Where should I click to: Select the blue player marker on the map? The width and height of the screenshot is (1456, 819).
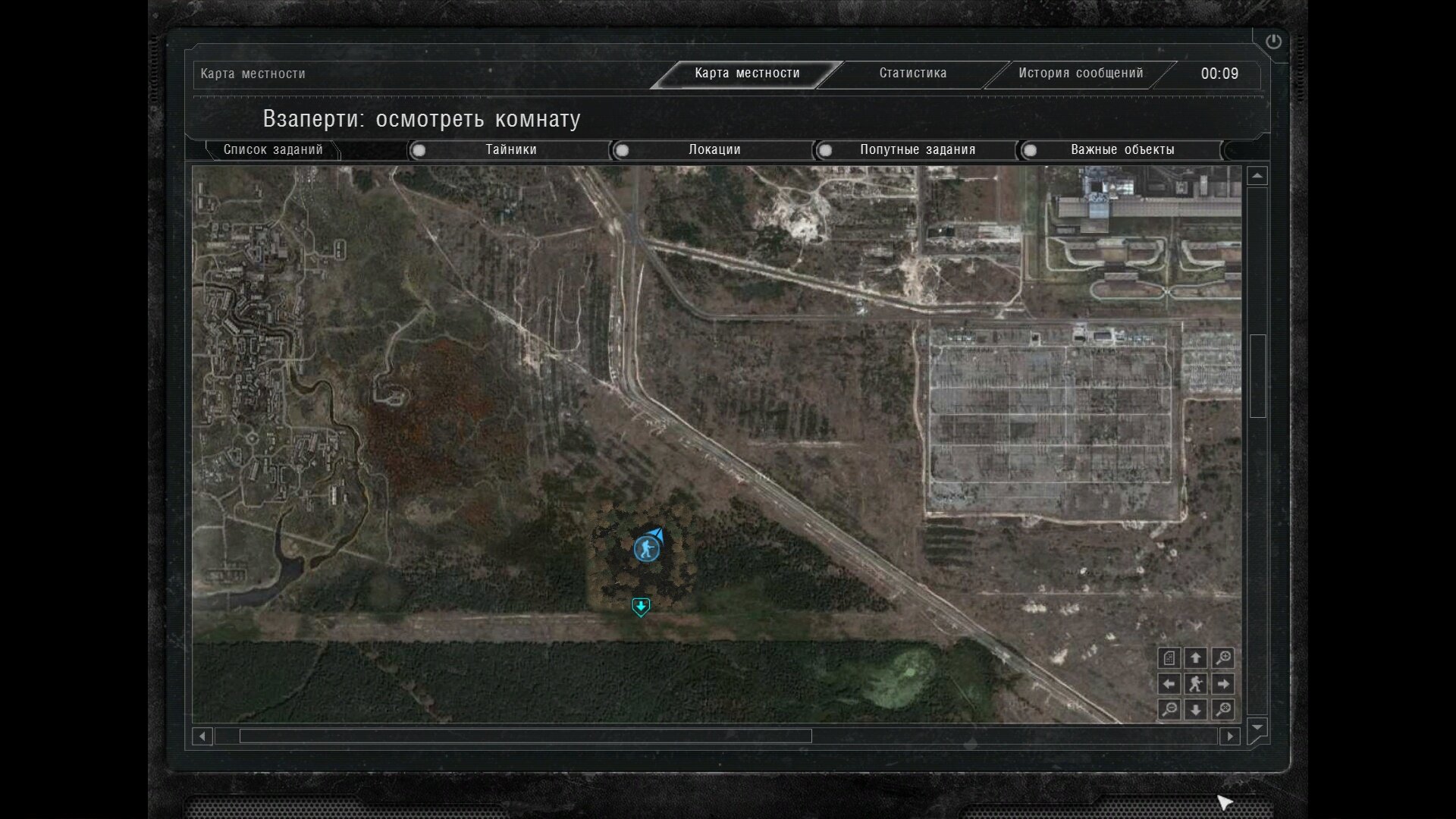coord(646,548)
